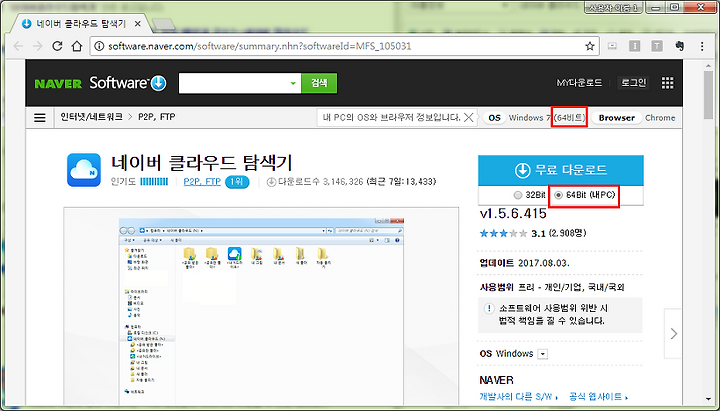Open the search box dropdown arrow
The image size is (720, 411).
tap(292, 83)
